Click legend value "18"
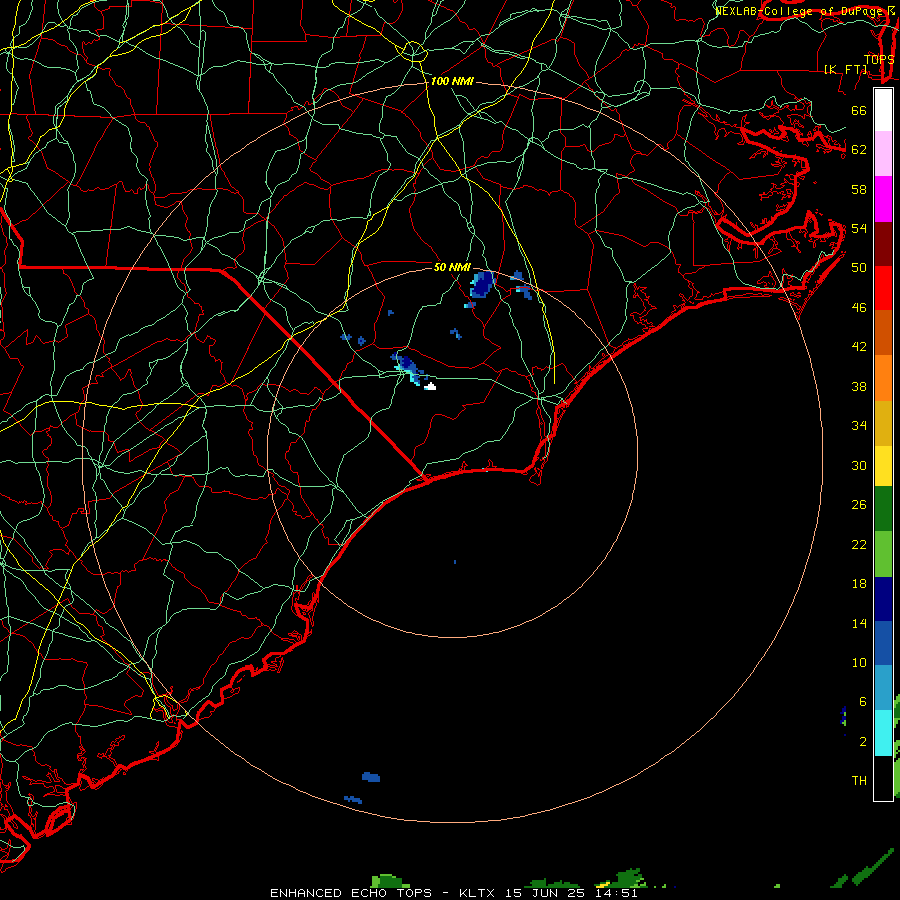 pos(859,584)
